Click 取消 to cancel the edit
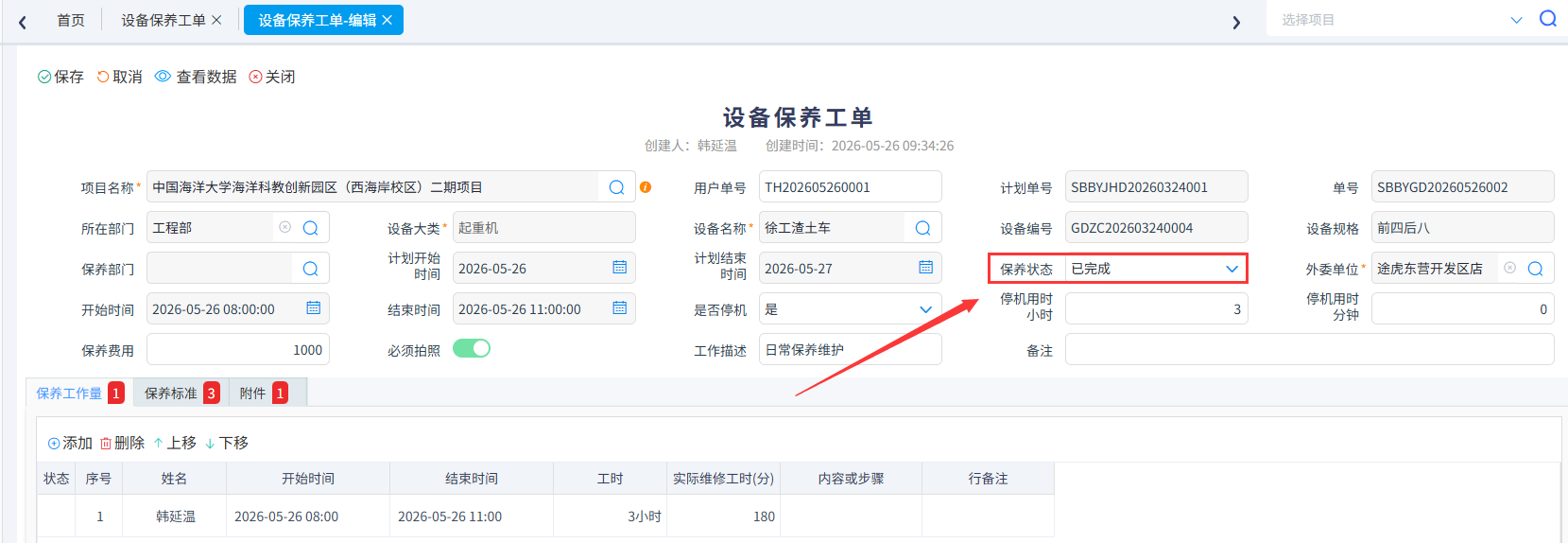The image size is (1568, 543). coord(119,77)
